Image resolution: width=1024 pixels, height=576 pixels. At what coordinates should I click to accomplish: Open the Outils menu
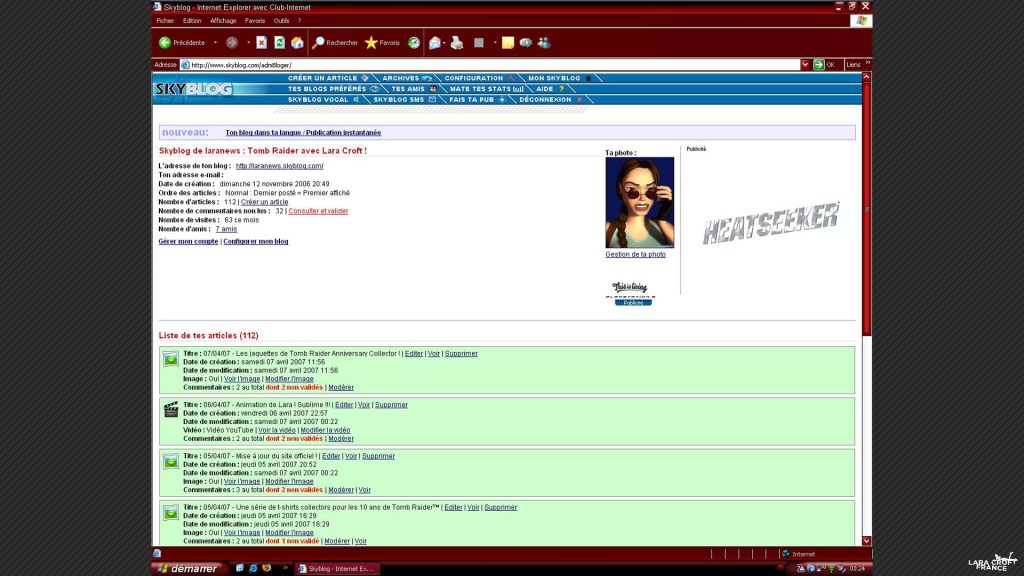281,20
